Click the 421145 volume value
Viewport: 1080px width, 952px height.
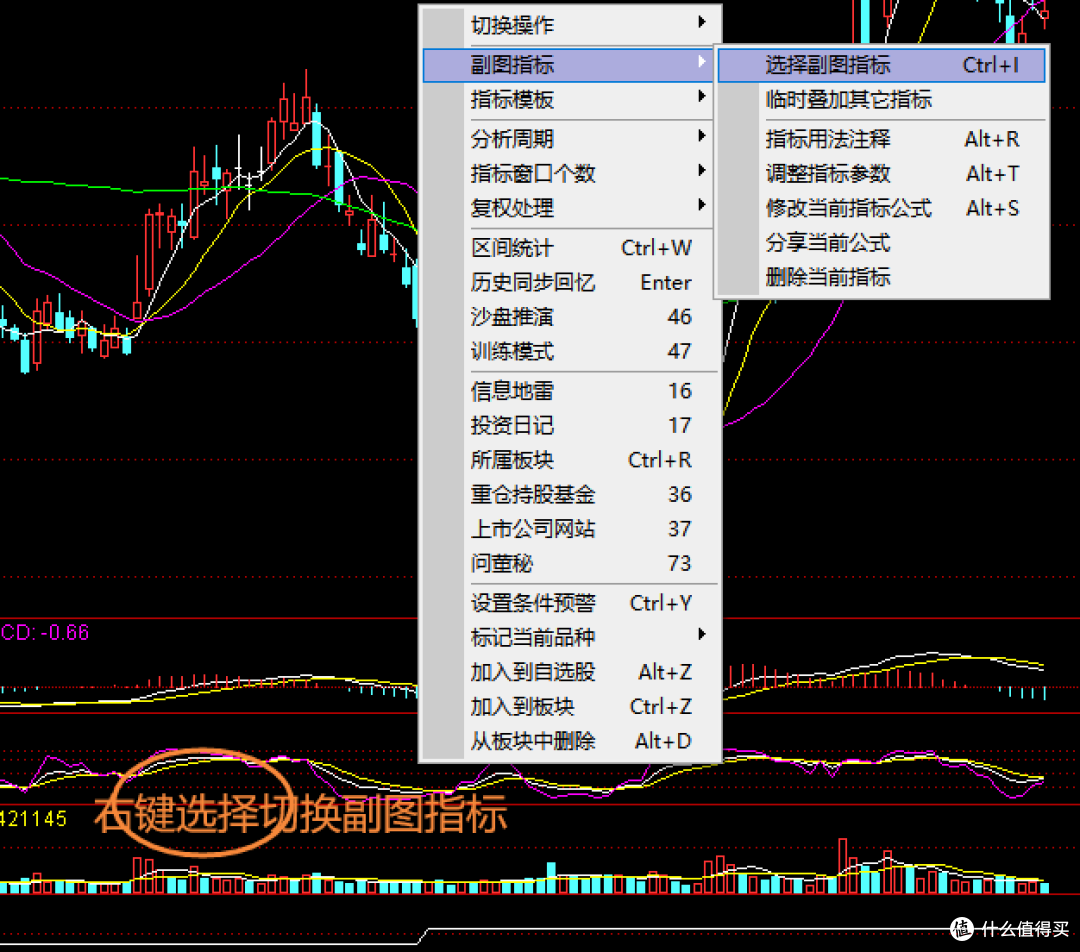[x=34, y=818]
